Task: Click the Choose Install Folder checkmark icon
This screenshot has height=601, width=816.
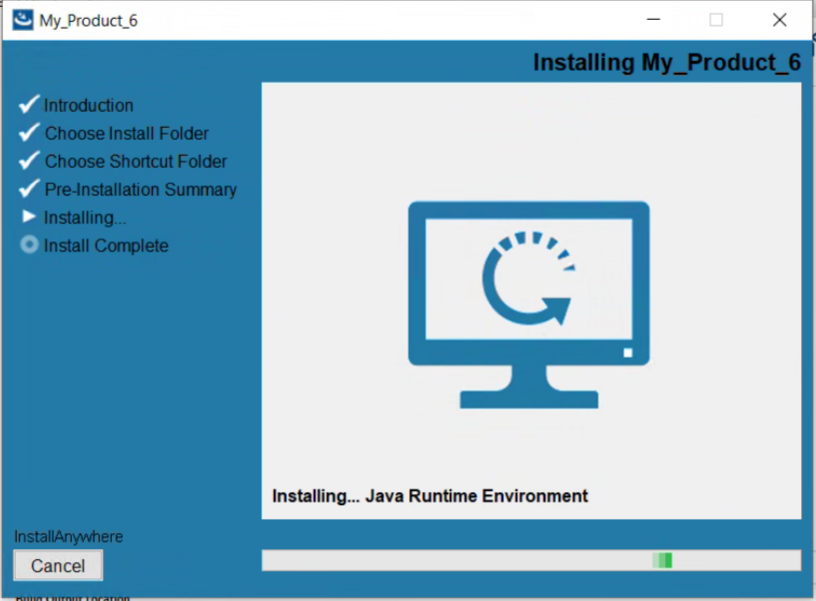Action: tap(29, 133)
